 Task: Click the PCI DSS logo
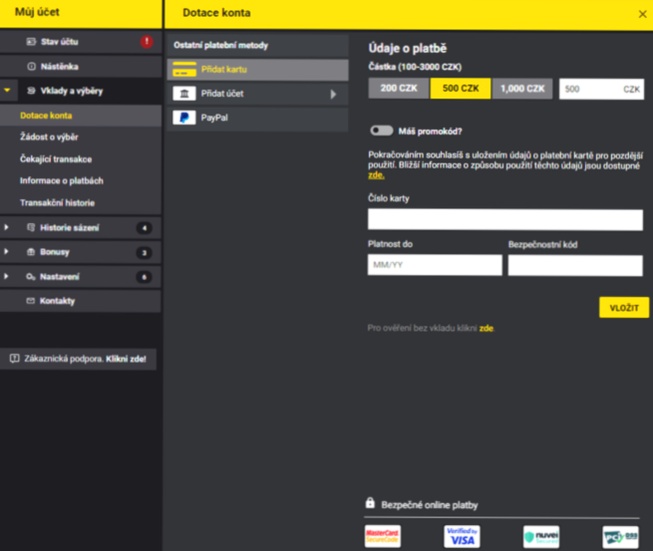pos(621,537)
